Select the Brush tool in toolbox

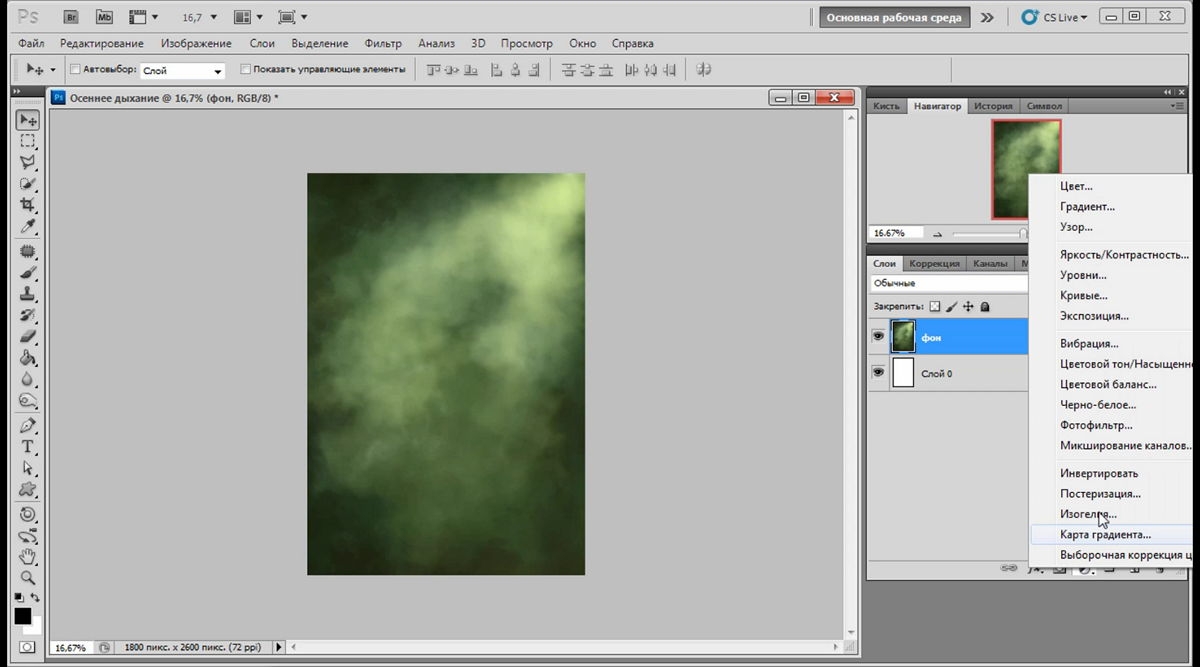click(27, 273)
